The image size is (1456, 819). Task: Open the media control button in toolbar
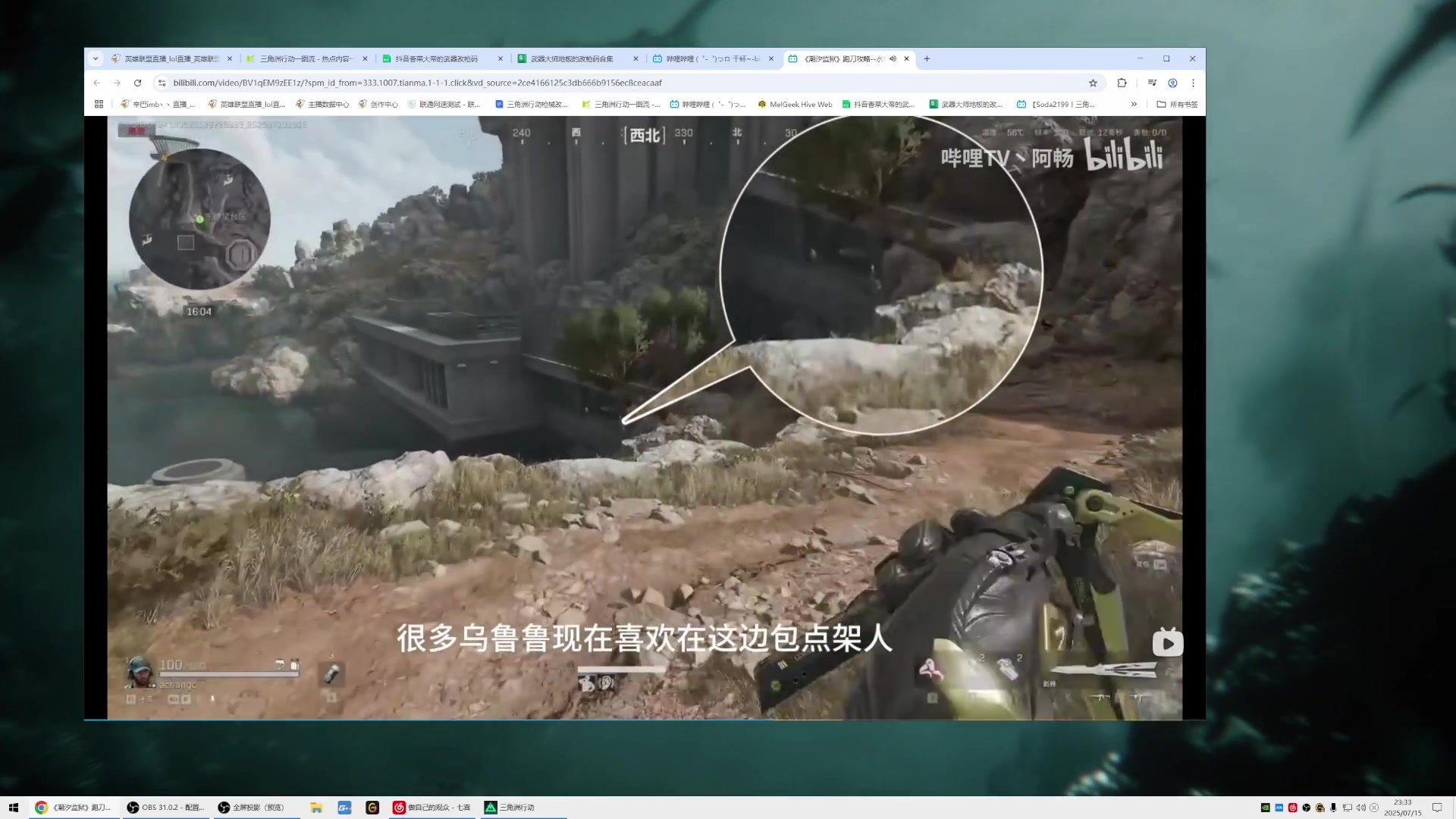pos(1152,83)
